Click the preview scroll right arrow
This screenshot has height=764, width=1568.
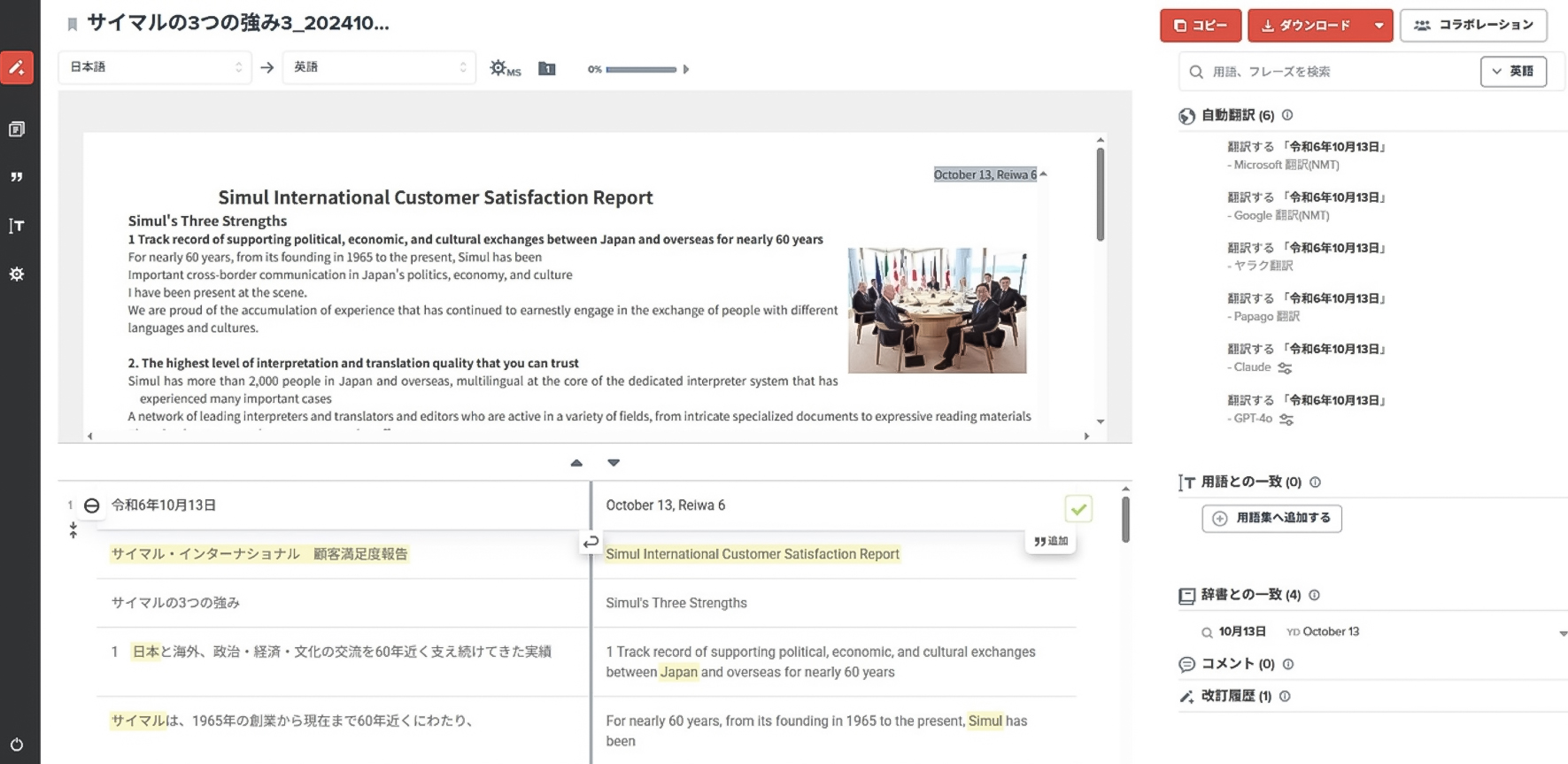click(1086, 436)
